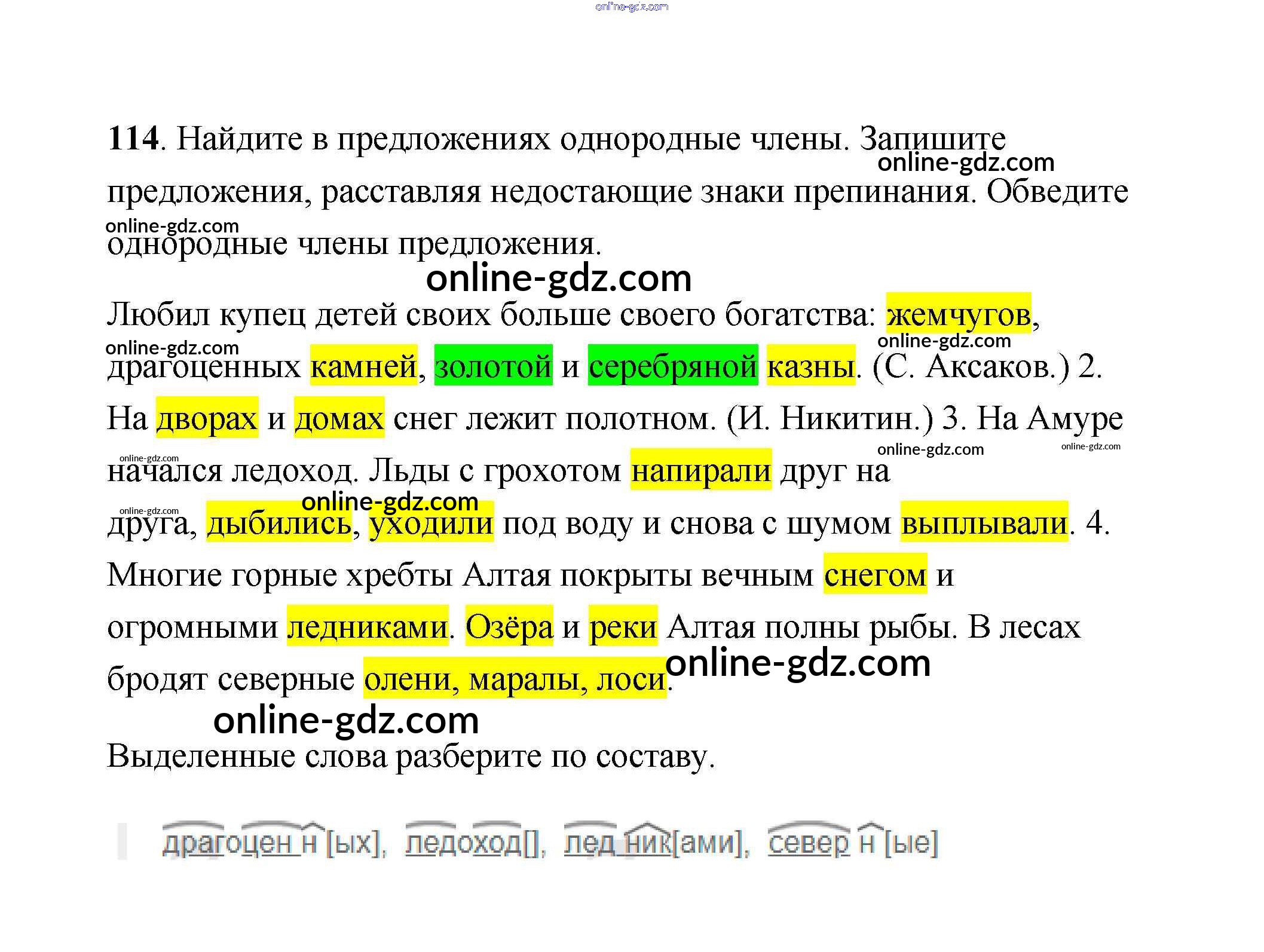1264x952 pixels.
Task: Click the highlighted word напирали
Action: 700,470
